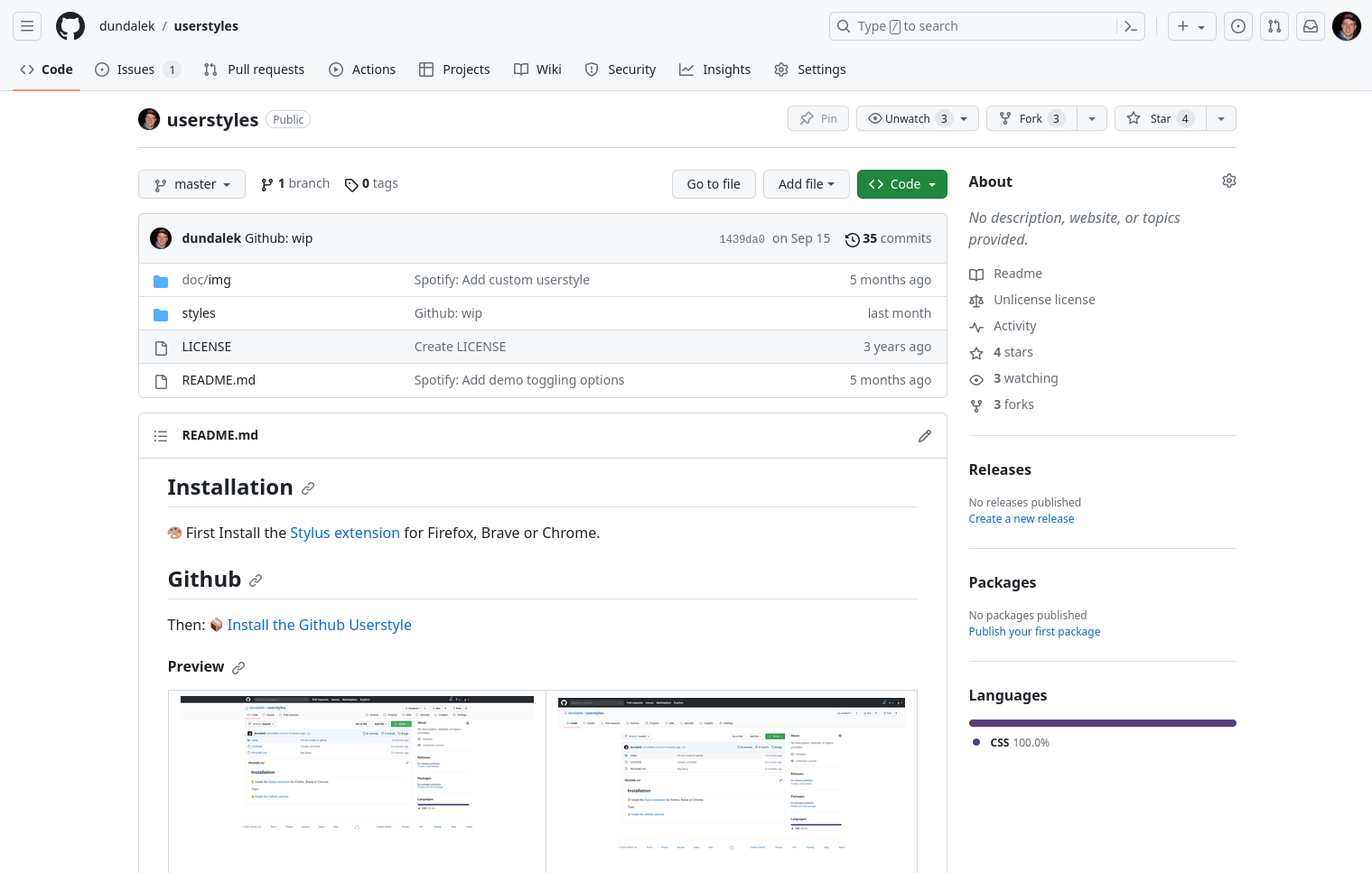View the 0 tags link
Screen dimensions: 1372x873
click(371, 184)
